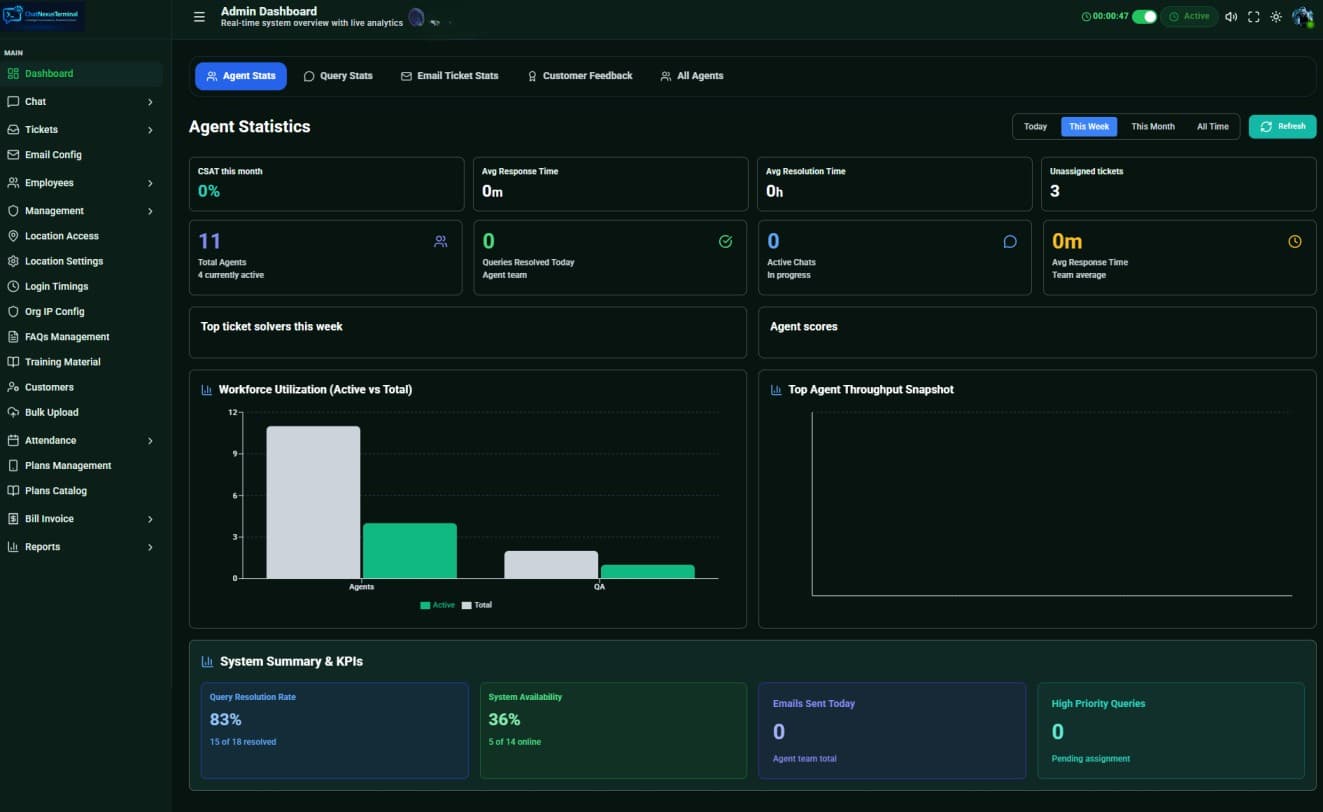Click the System Summary chart icon
Screen dimensions: 1323x812
click(207, 662)
